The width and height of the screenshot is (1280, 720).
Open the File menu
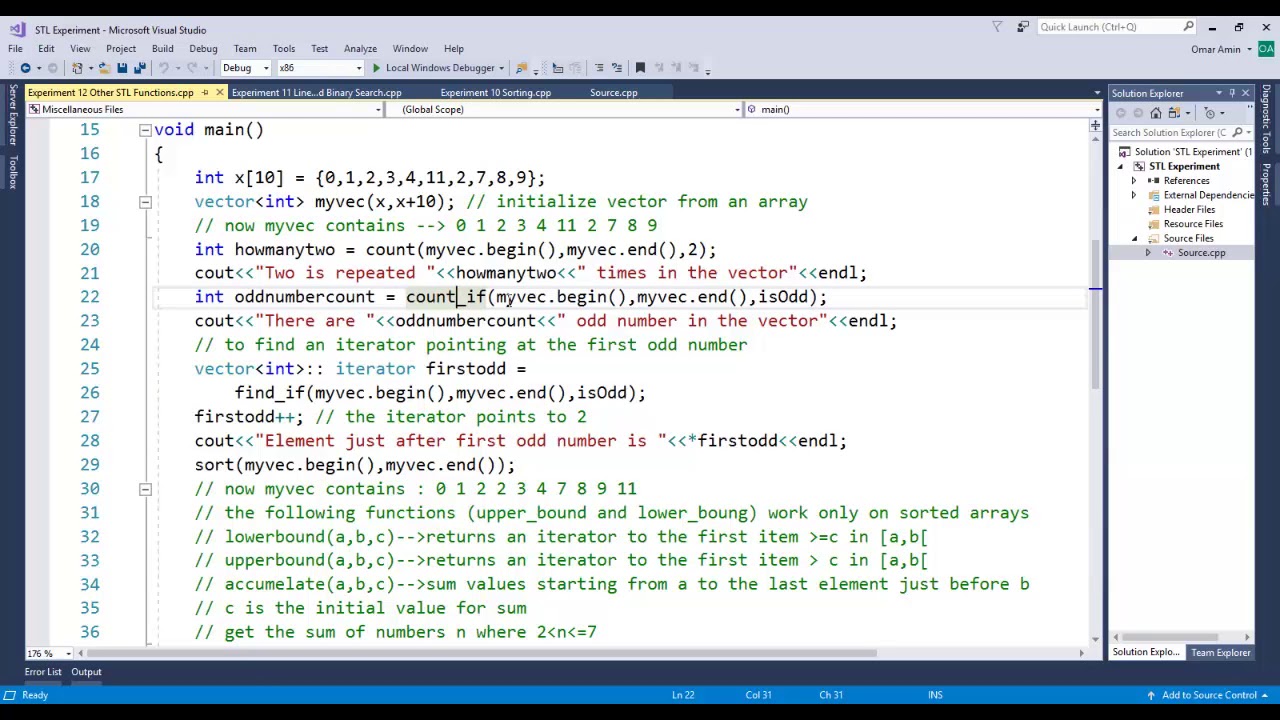tap(16, 49)
